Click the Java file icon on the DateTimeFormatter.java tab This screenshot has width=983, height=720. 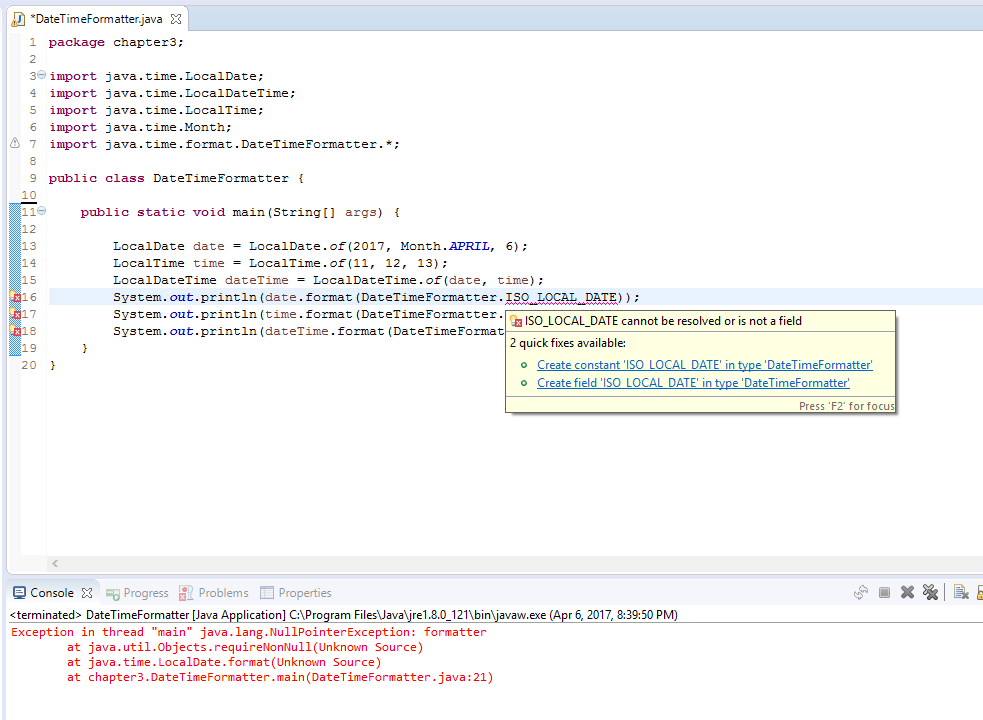pyautogui.click(x=18, y=19)
